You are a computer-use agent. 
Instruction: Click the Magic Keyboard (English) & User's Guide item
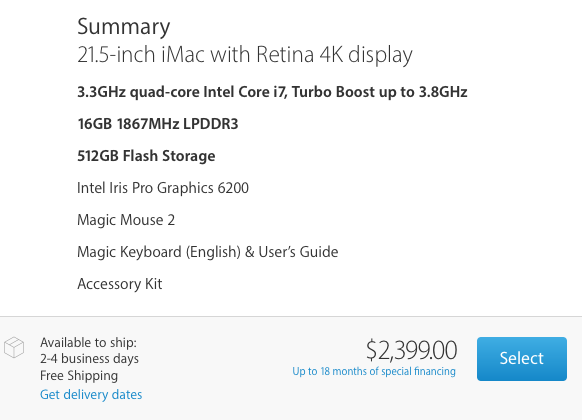[208, 252]
